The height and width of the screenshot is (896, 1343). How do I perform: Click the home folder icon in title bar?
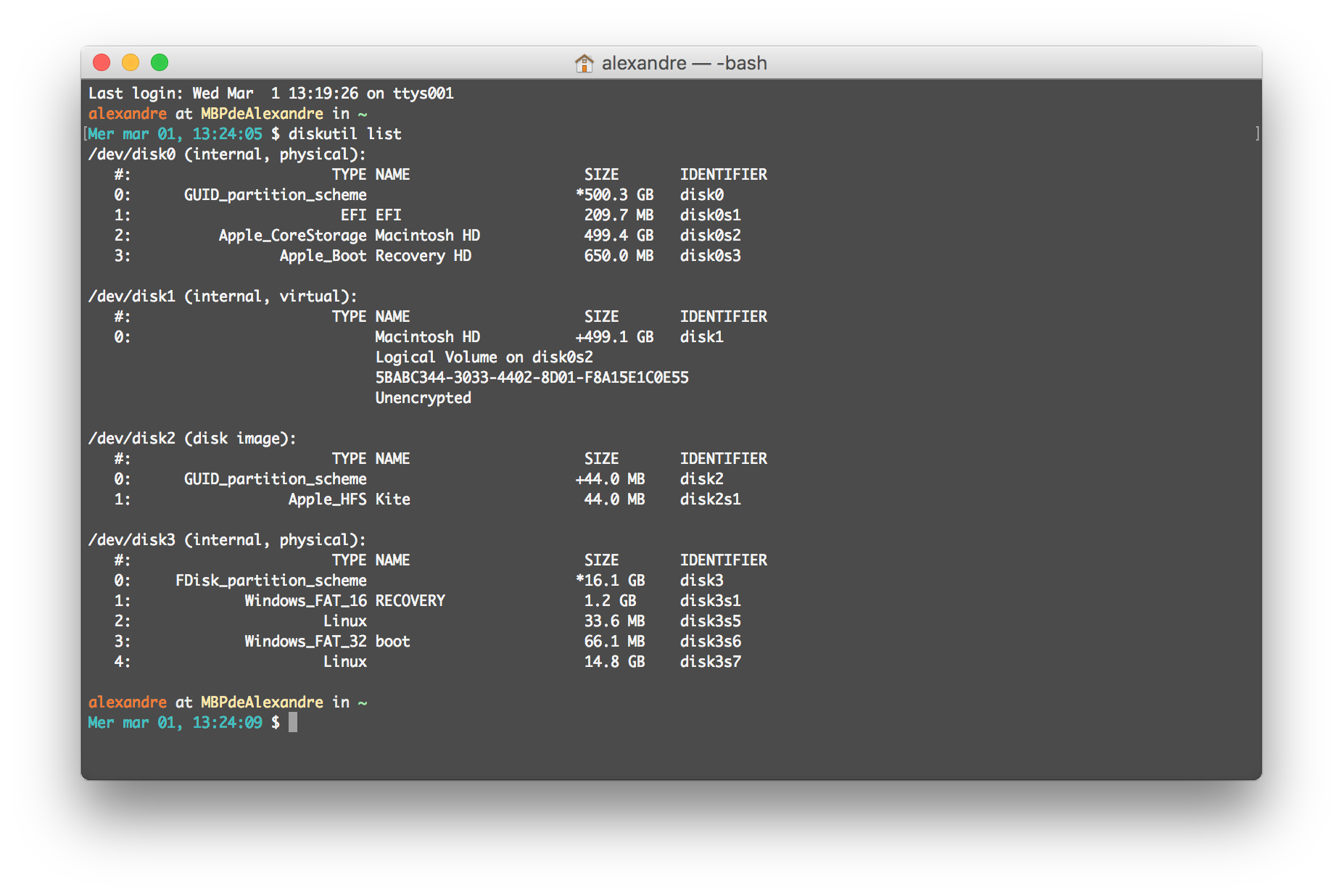point(584,63)
